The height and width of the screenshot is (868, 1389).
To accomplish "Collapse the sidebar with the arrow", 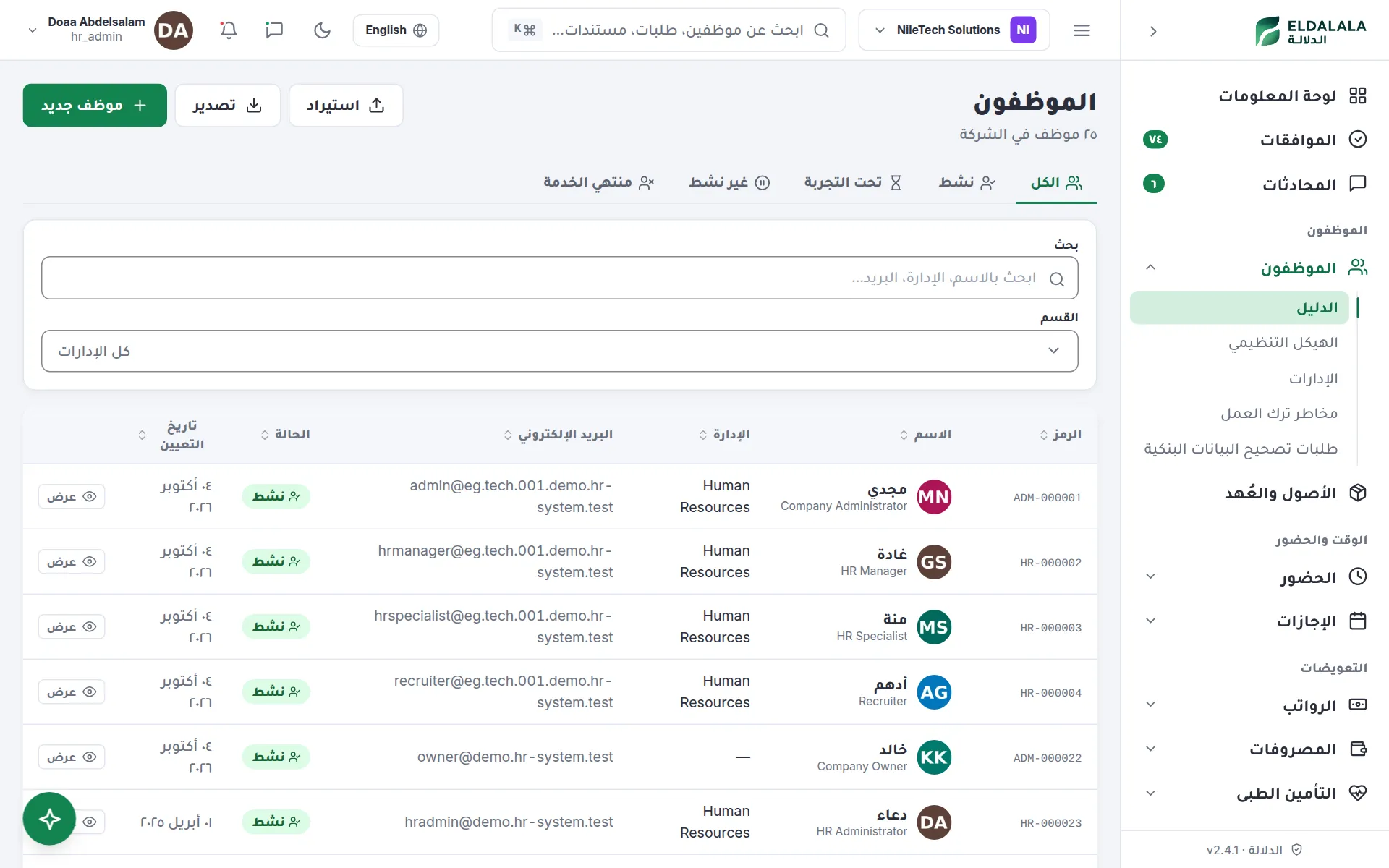I will tap(1153, 31).
